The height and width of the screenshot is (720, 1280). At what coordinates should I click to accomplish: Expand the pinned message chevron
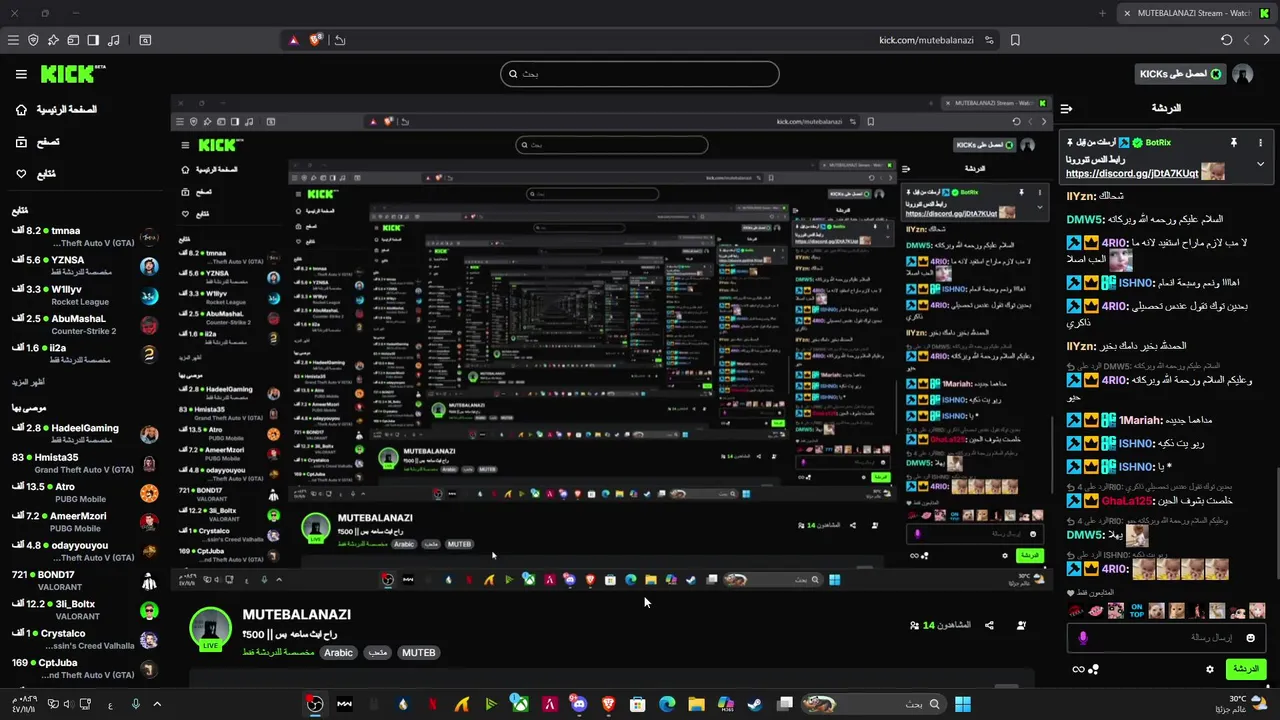click(1260, 164)
